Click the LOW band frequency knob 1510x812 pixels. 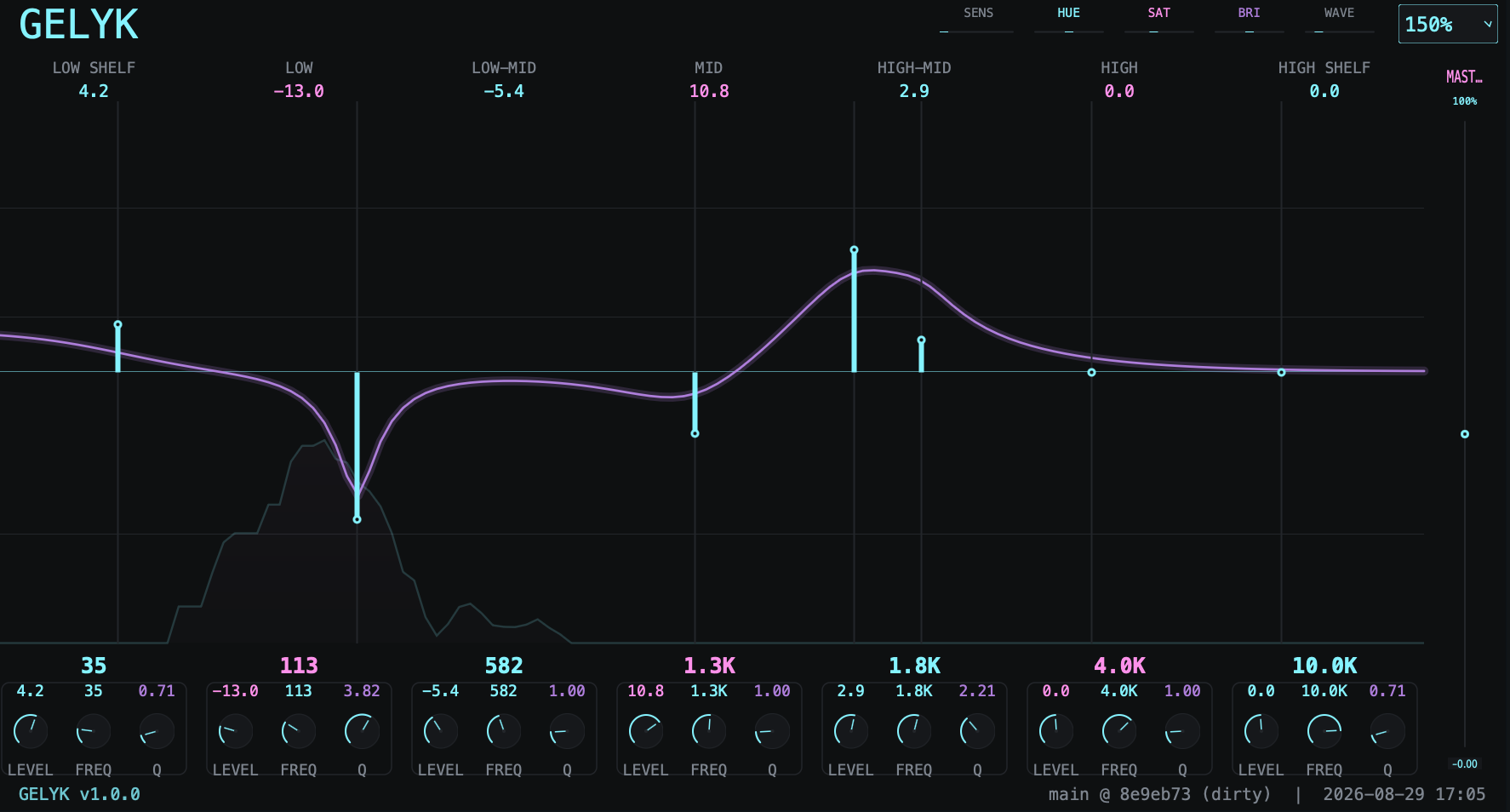click(x=299, y=731)
